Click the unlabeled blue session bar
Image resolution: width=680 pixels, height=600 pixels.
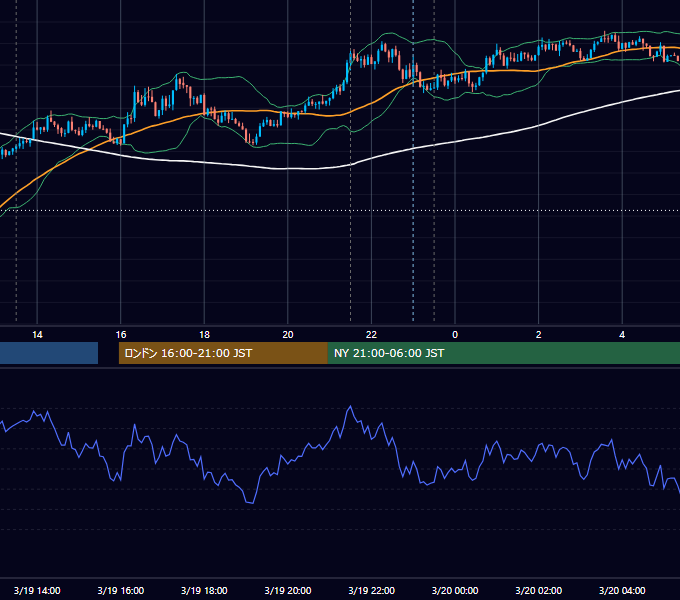49,353
